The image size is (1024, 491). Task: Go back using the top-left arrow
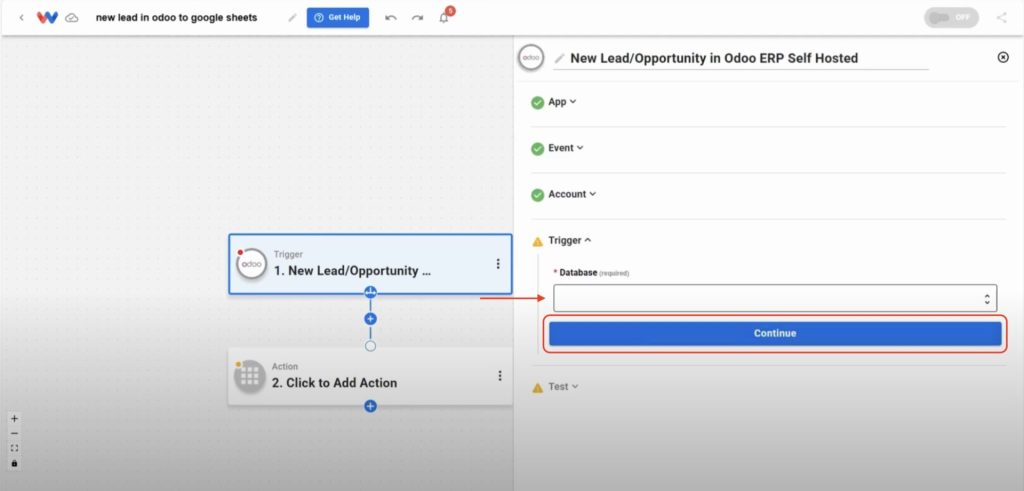(x=22, y=18)
